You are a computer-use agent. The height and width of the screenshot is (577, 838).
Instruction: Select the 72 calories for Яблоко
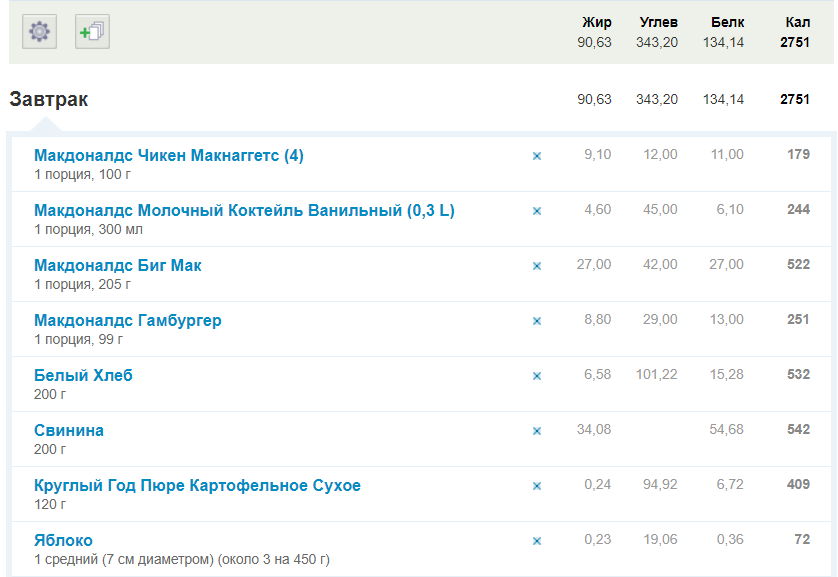point(802,540)
